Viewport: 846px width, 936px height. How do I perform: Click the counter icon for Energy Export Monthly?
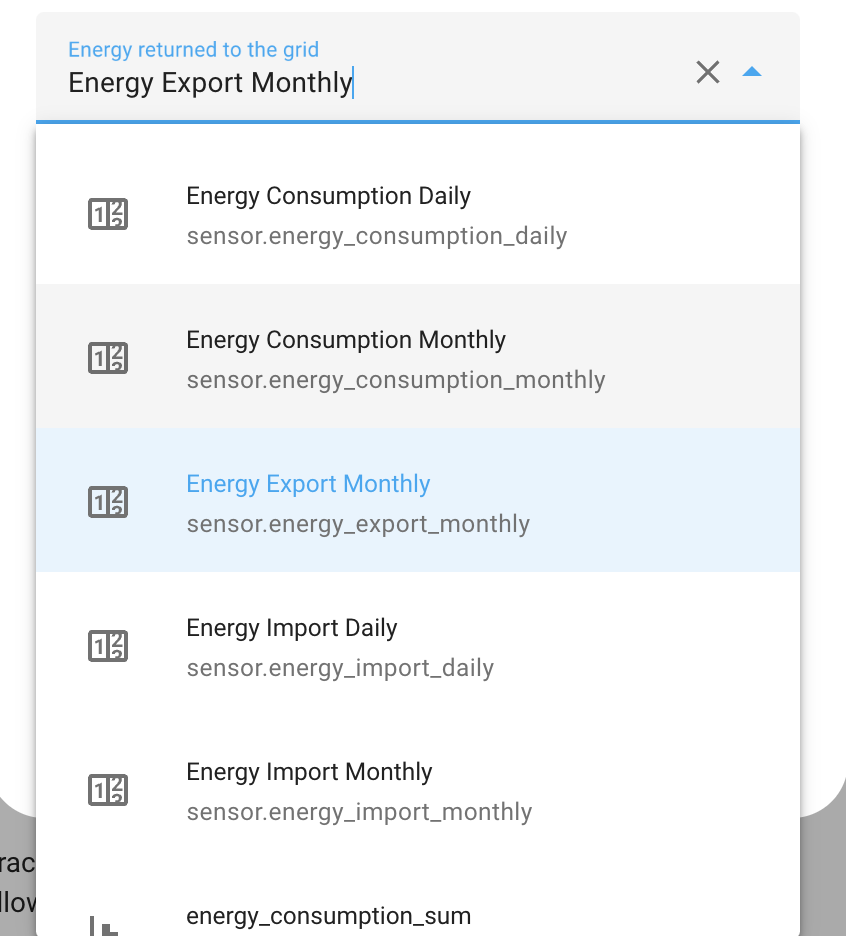[x=108, y=501]
